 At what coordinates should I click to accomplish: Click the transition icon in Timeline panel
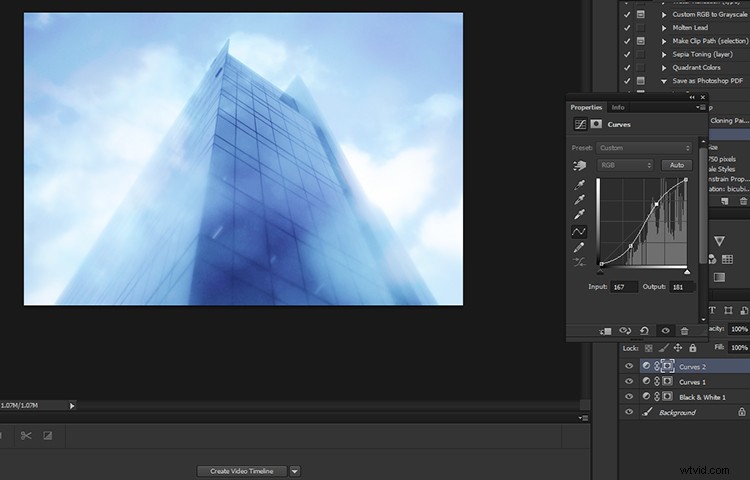(48, 436)
